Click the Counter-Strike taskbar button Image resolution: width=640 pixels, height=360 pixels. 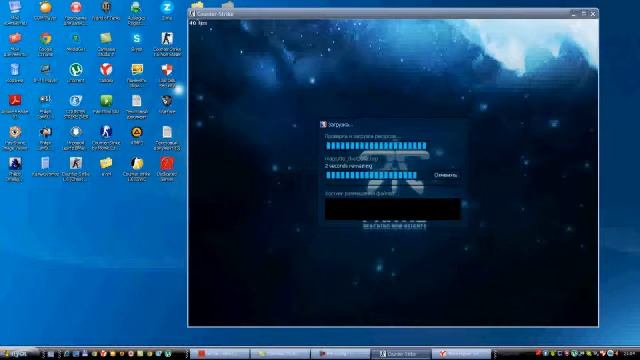point(401,354)
